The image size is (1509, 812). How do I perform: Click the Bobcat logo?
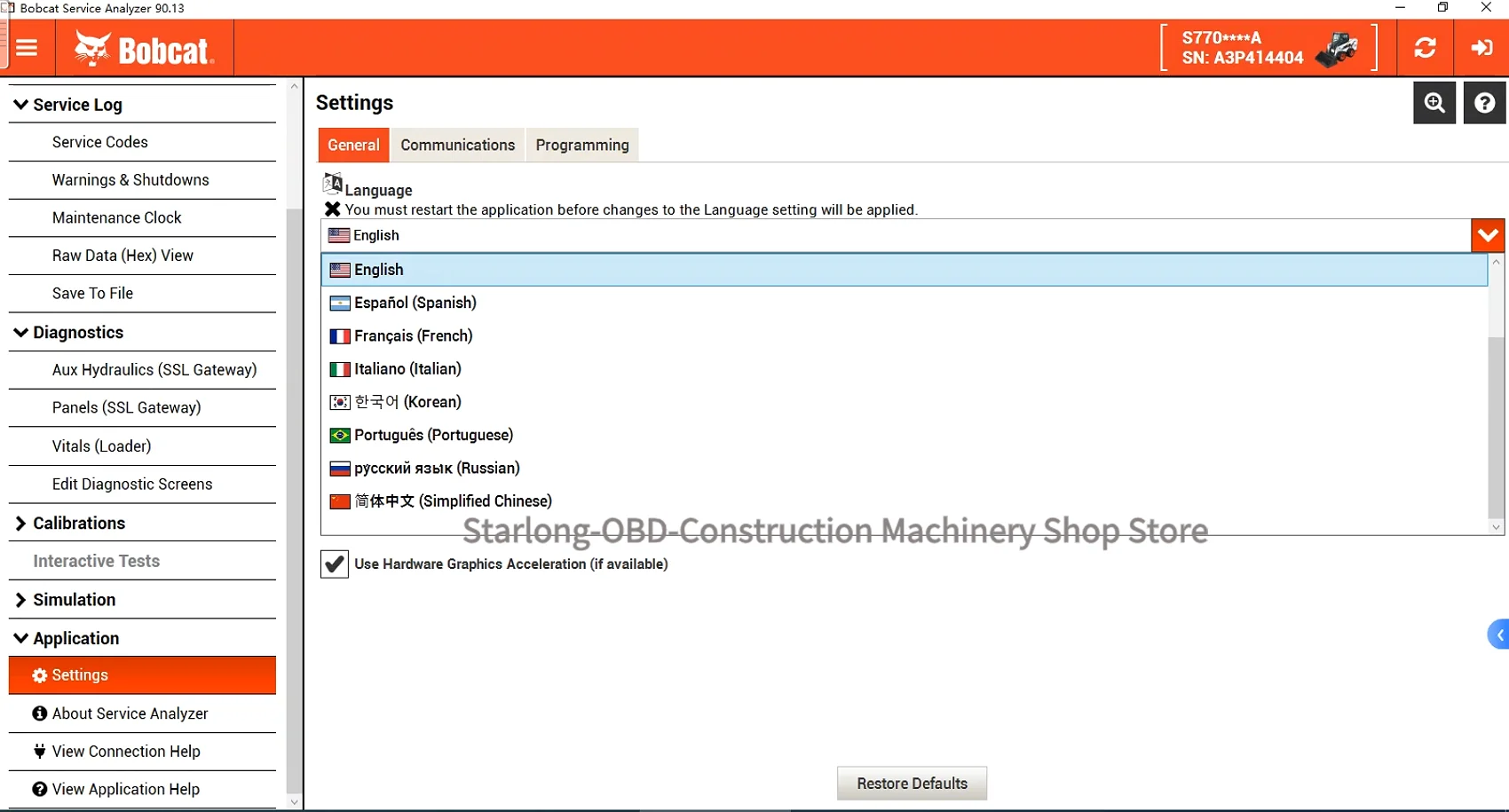click(x=145, y=49)
